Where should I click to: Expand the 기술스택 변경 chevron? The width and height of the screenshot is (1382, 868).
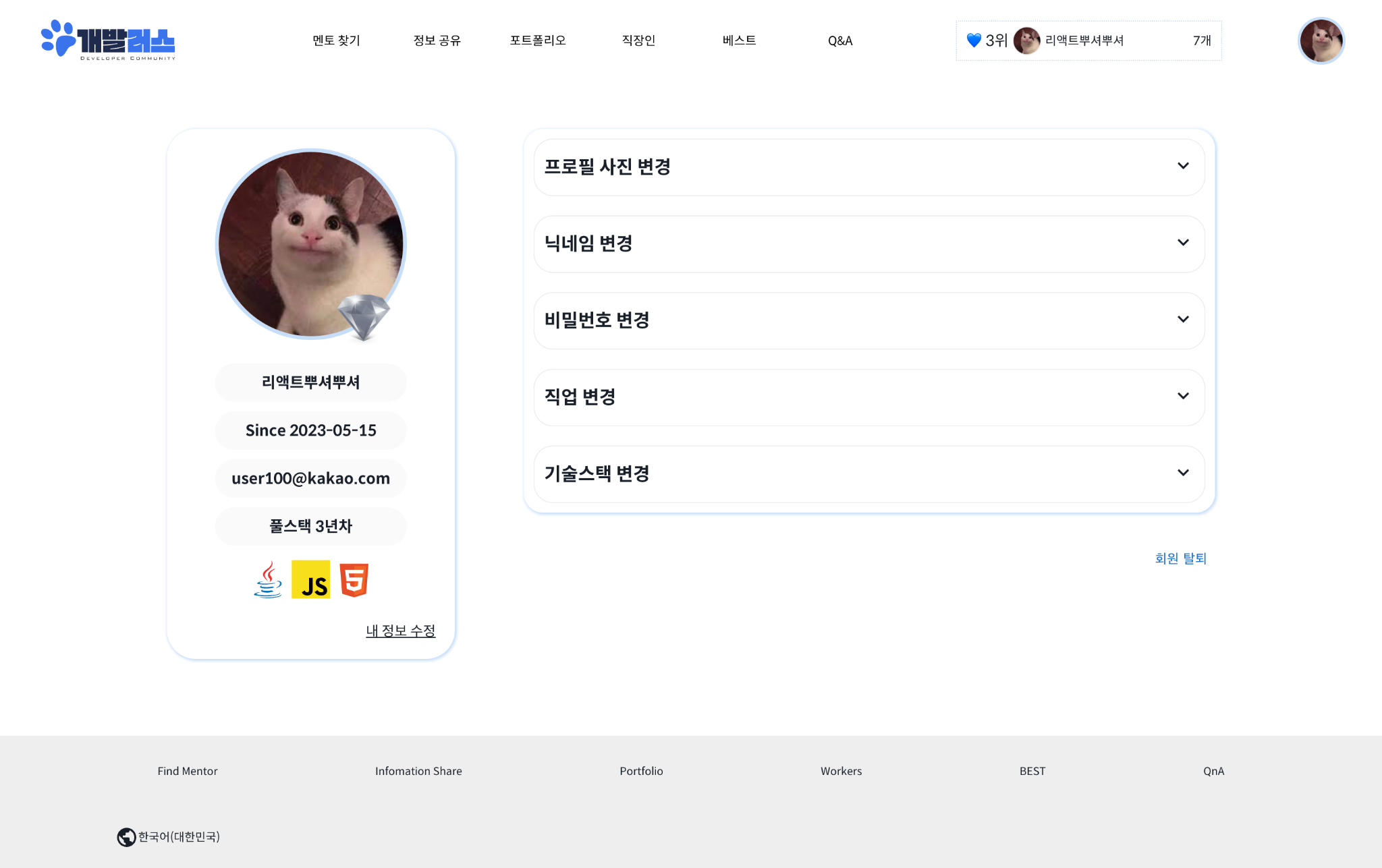(1182, 473)
